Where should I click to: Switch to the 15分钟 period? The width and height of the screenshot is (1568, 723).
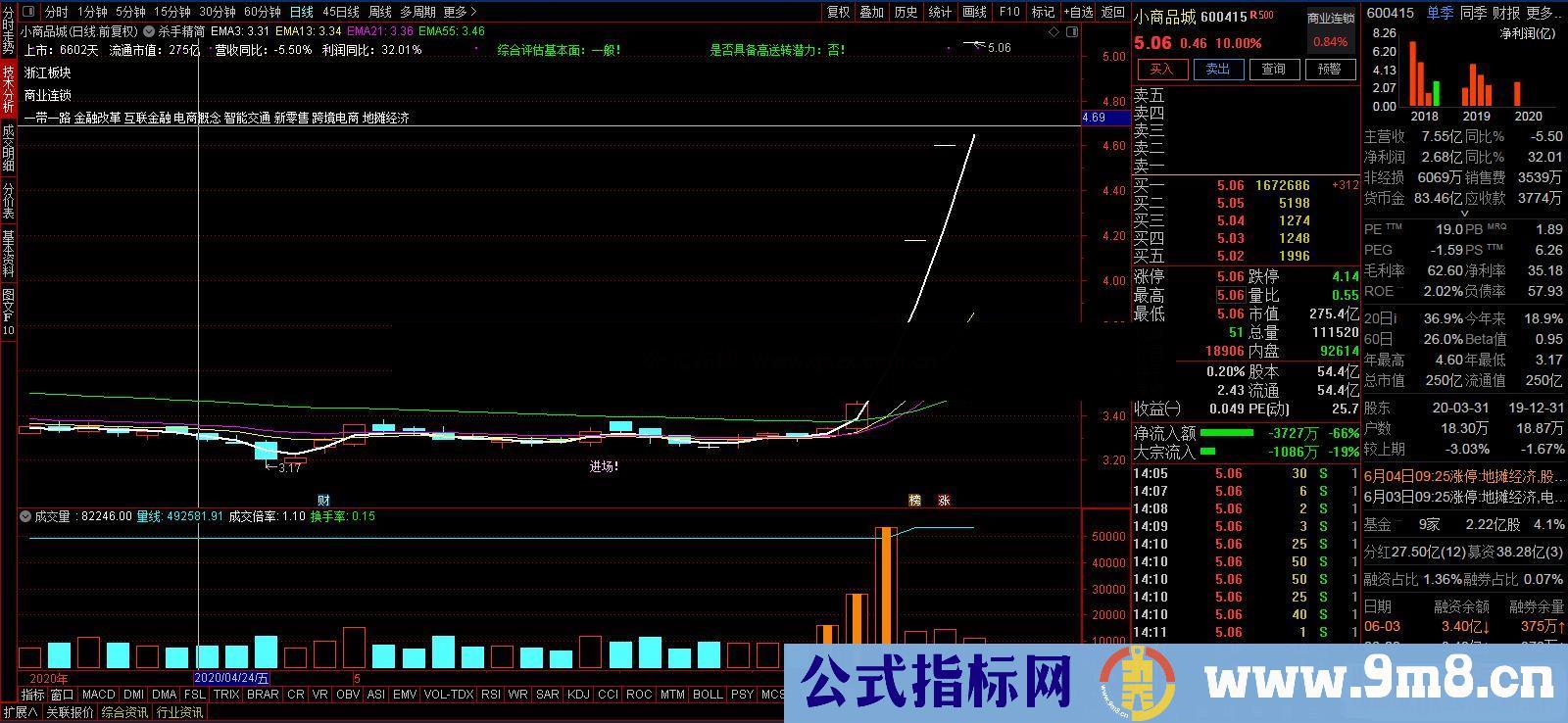click(x=171, y=12)
